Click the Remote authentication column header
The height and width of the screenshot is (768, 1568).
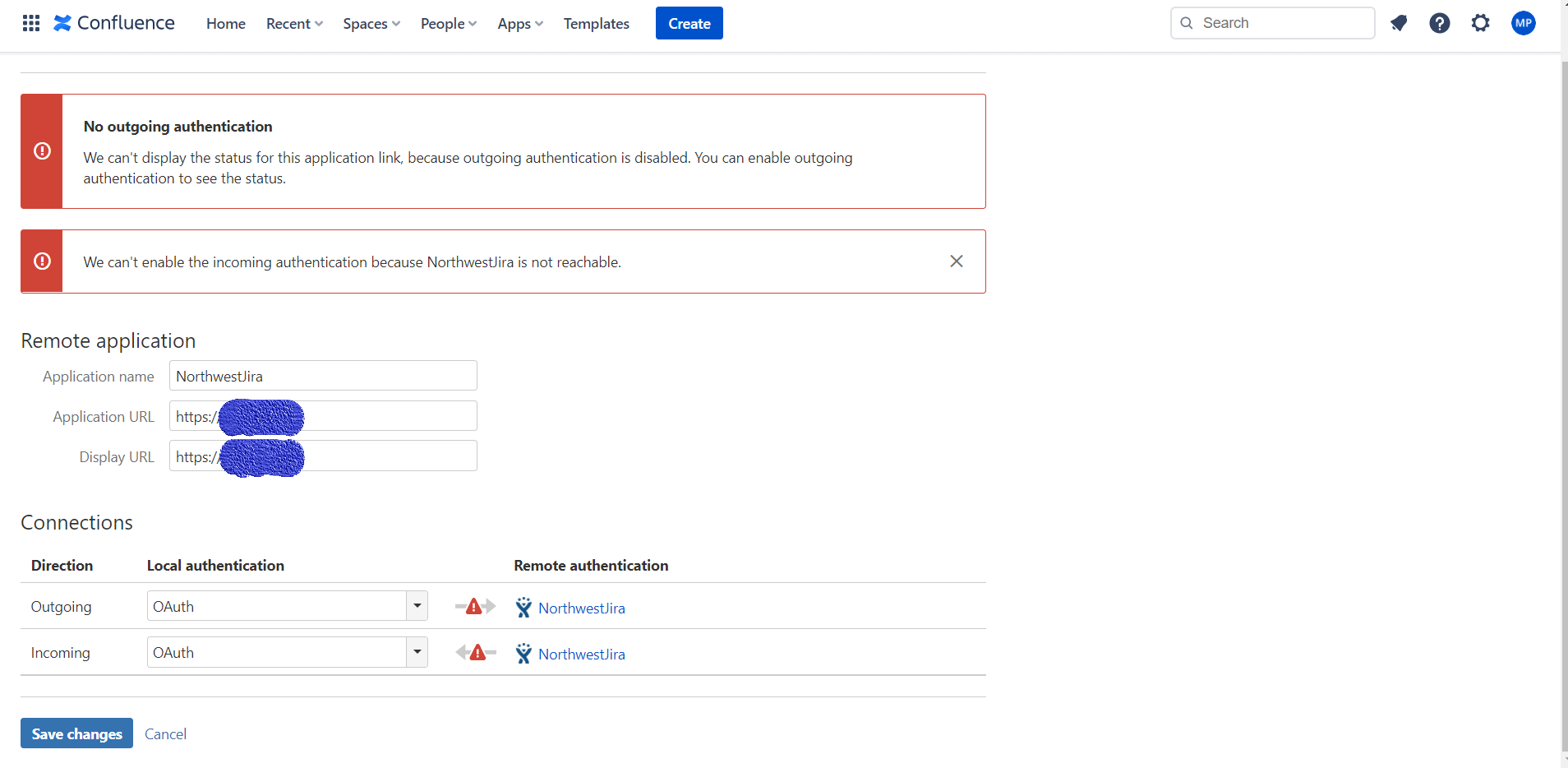tap(591, 566)
